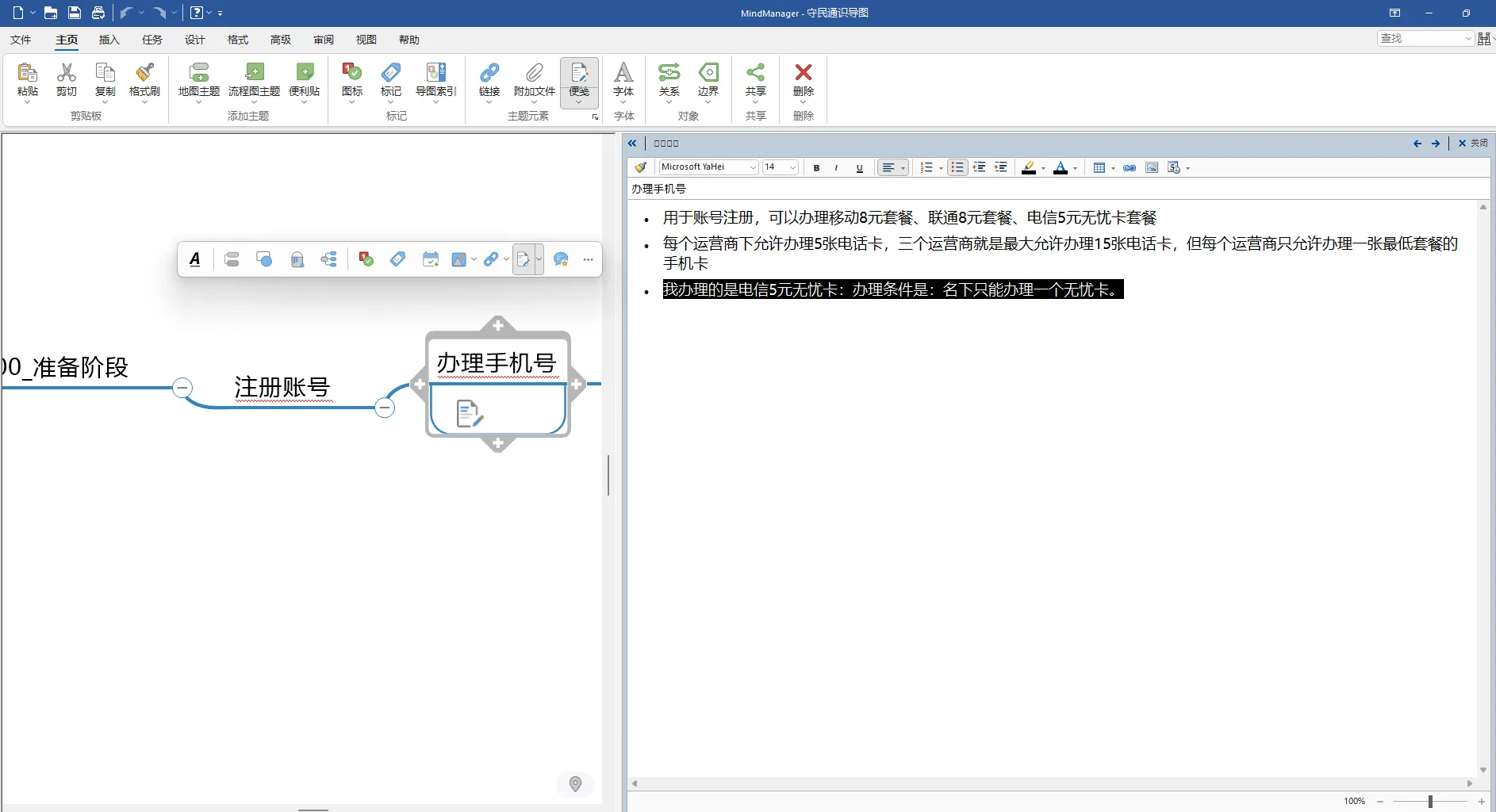The height and width of the screenshot is (812, 1496).
Task: Toggle underline in the notes toolbar
Action: click(x=859, y=167)
